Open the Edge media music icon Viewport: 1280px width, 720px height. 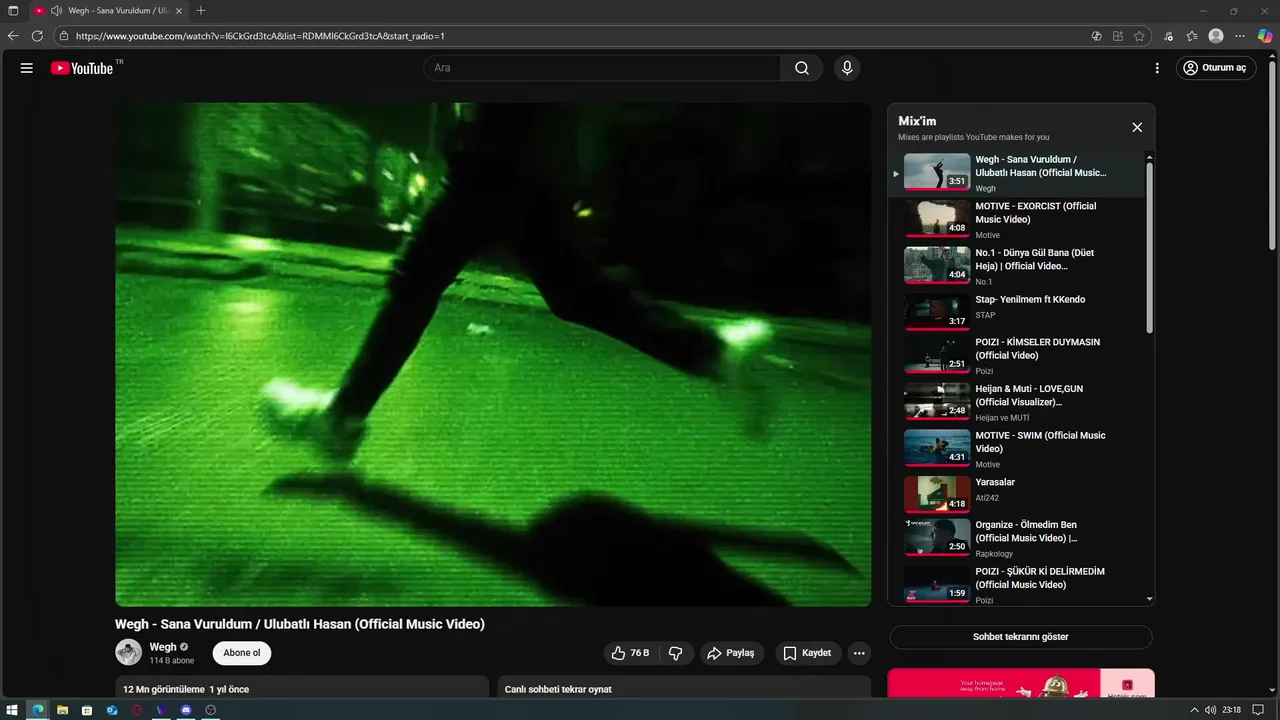pyautogui.click(x=1169, y=36)
